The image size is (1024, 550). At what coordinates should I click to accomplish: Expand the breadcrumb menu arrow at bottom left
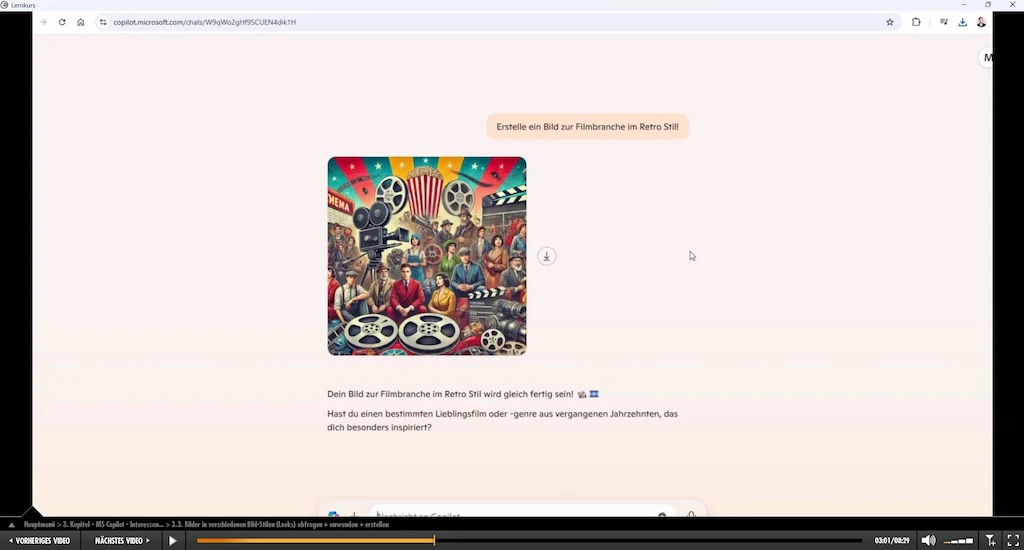point(11,524)
